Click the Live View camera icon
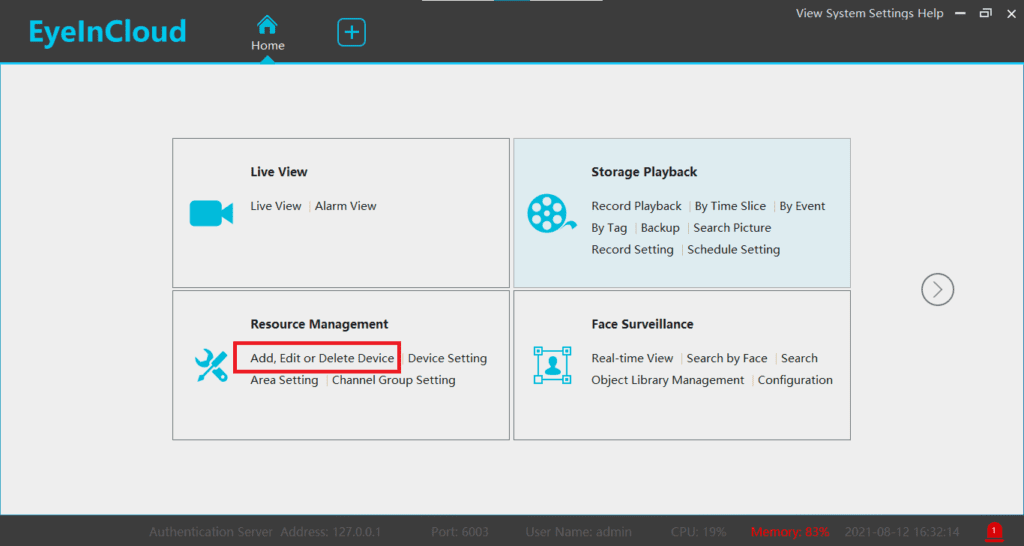 click(211, 213)
